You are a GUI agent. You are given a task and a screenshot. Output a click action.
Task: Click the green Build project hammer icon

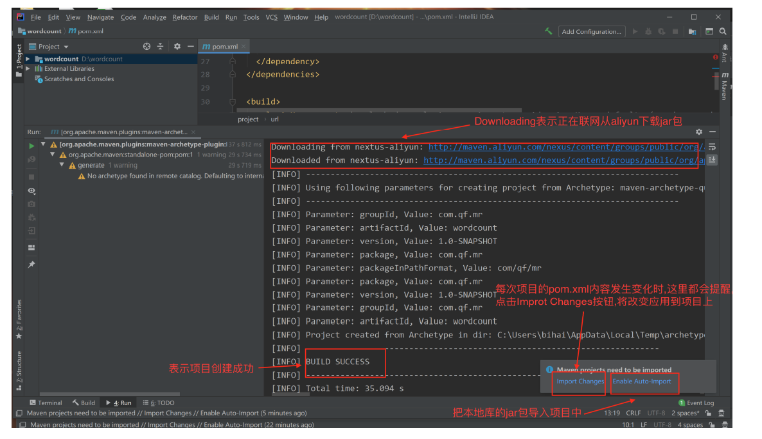(x=549, y=31)
